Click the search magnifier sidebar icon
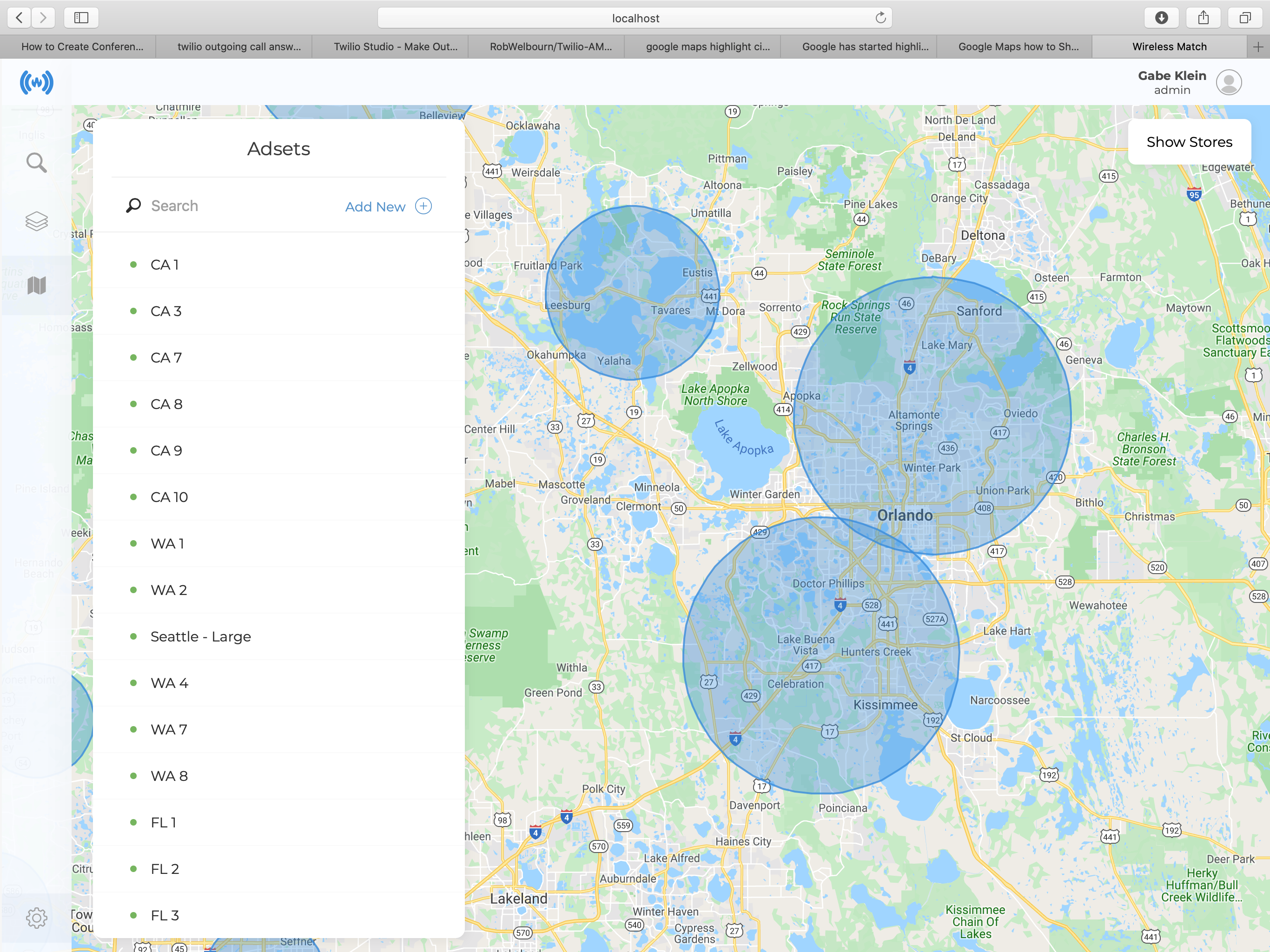 (36, 163)
